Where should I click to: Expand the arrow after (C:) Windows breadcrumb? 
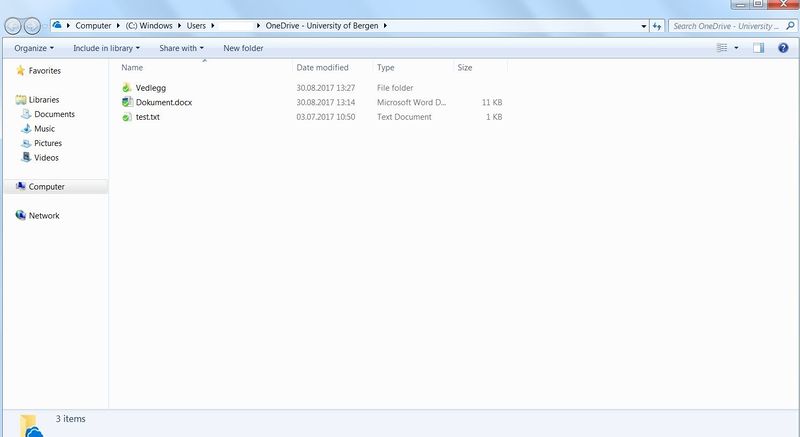180,25
